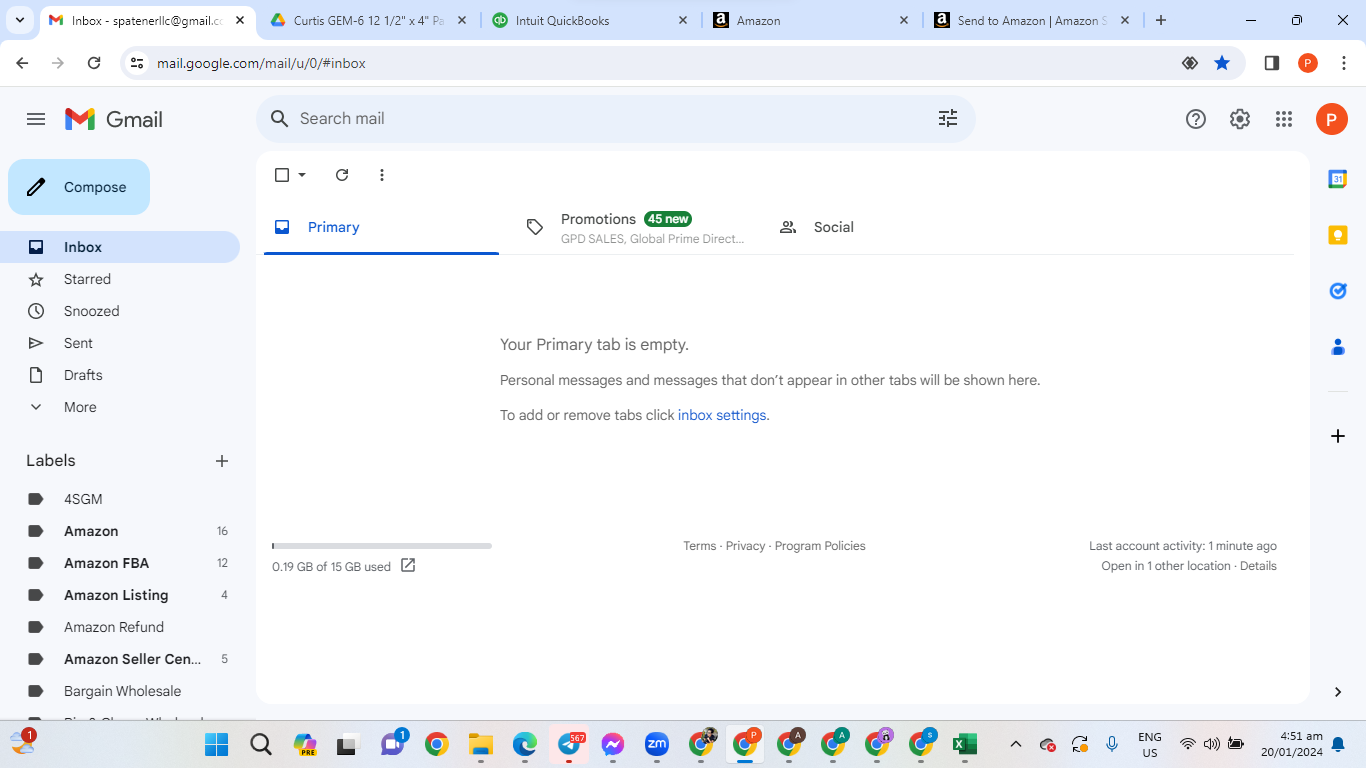Screen dimensions: 1366x768
Task: Switch to the Amazon browser tab
Action: click(x=811, y=20)
